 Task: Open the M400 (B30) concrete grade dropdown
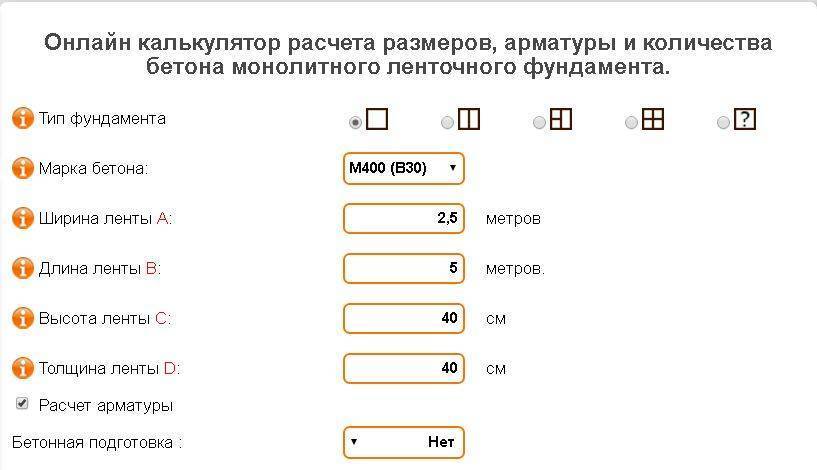click(x=403, y=168)
